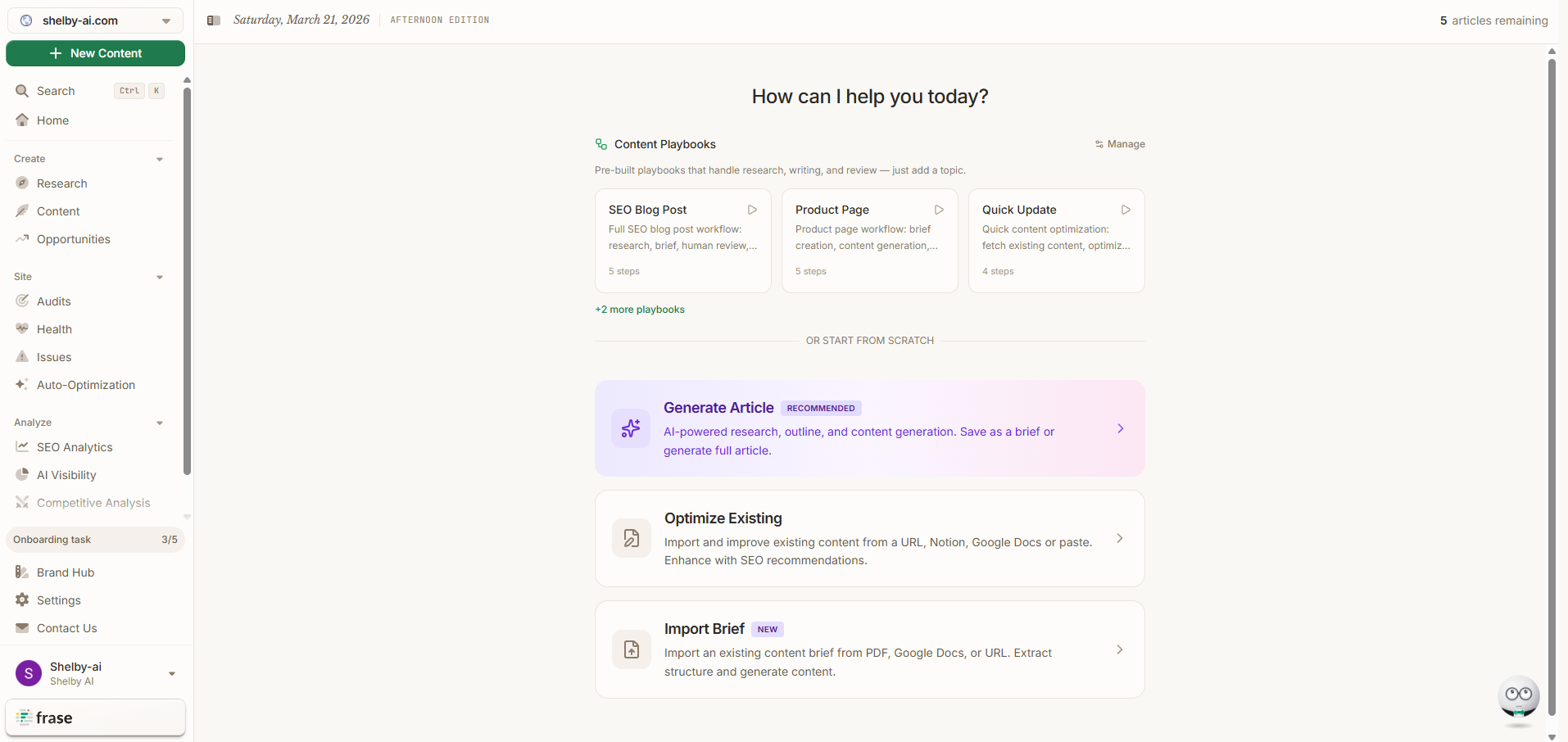Open the Settings page
Image resolution: width=1568 pixels, height=742 pixels.
pos(58,599)
